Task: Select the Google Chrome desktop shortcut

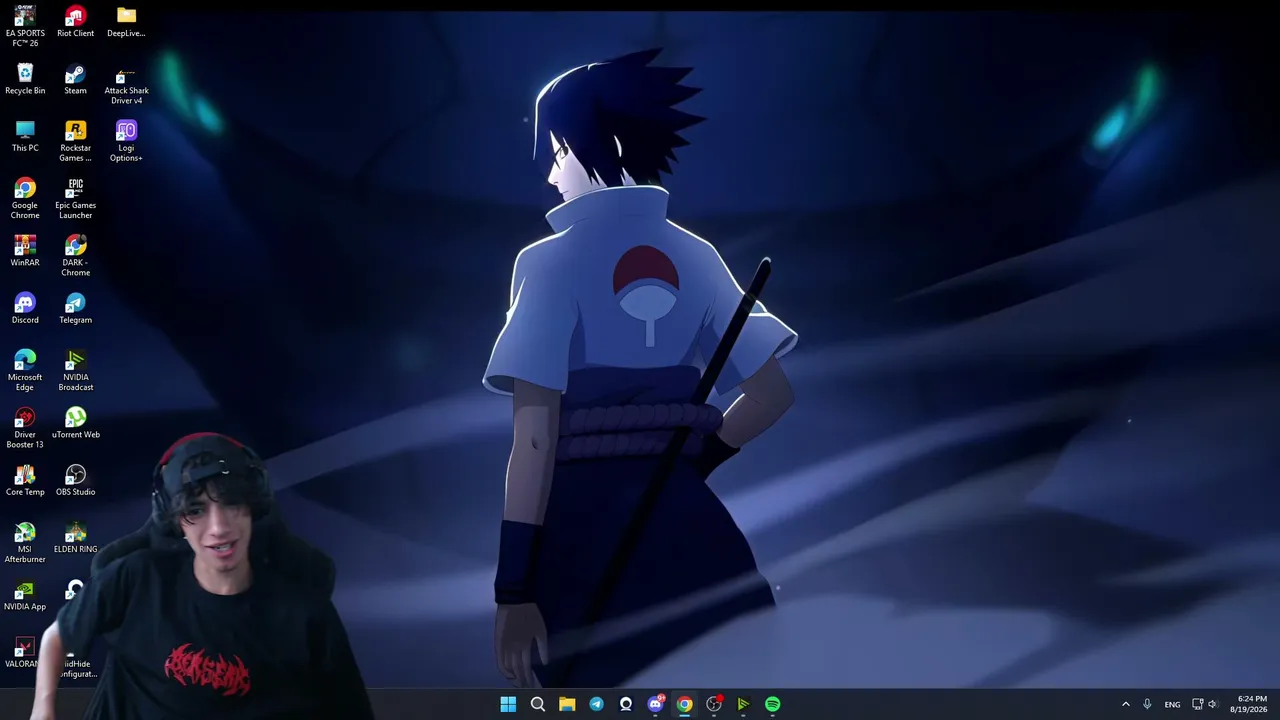Action: [x=25, y=199]
